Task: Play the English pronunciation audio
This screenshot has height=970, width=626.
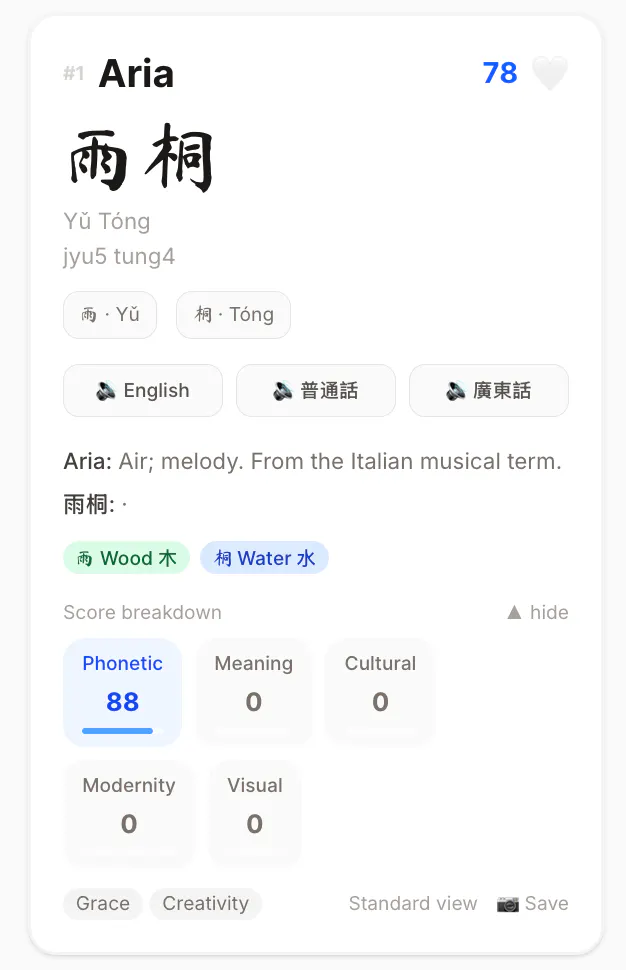Action: pos(143,390)
